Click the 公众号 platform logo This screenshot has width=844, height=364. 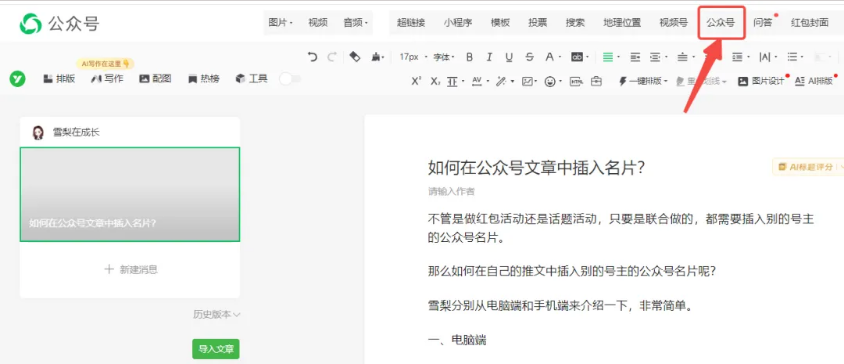(59, 24)
